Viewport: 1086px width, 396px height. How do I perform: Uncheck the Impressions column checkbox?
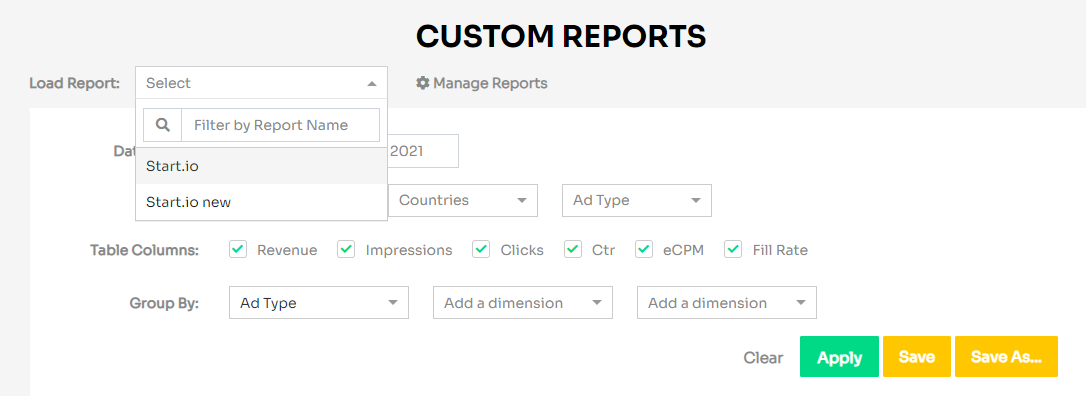346,249
